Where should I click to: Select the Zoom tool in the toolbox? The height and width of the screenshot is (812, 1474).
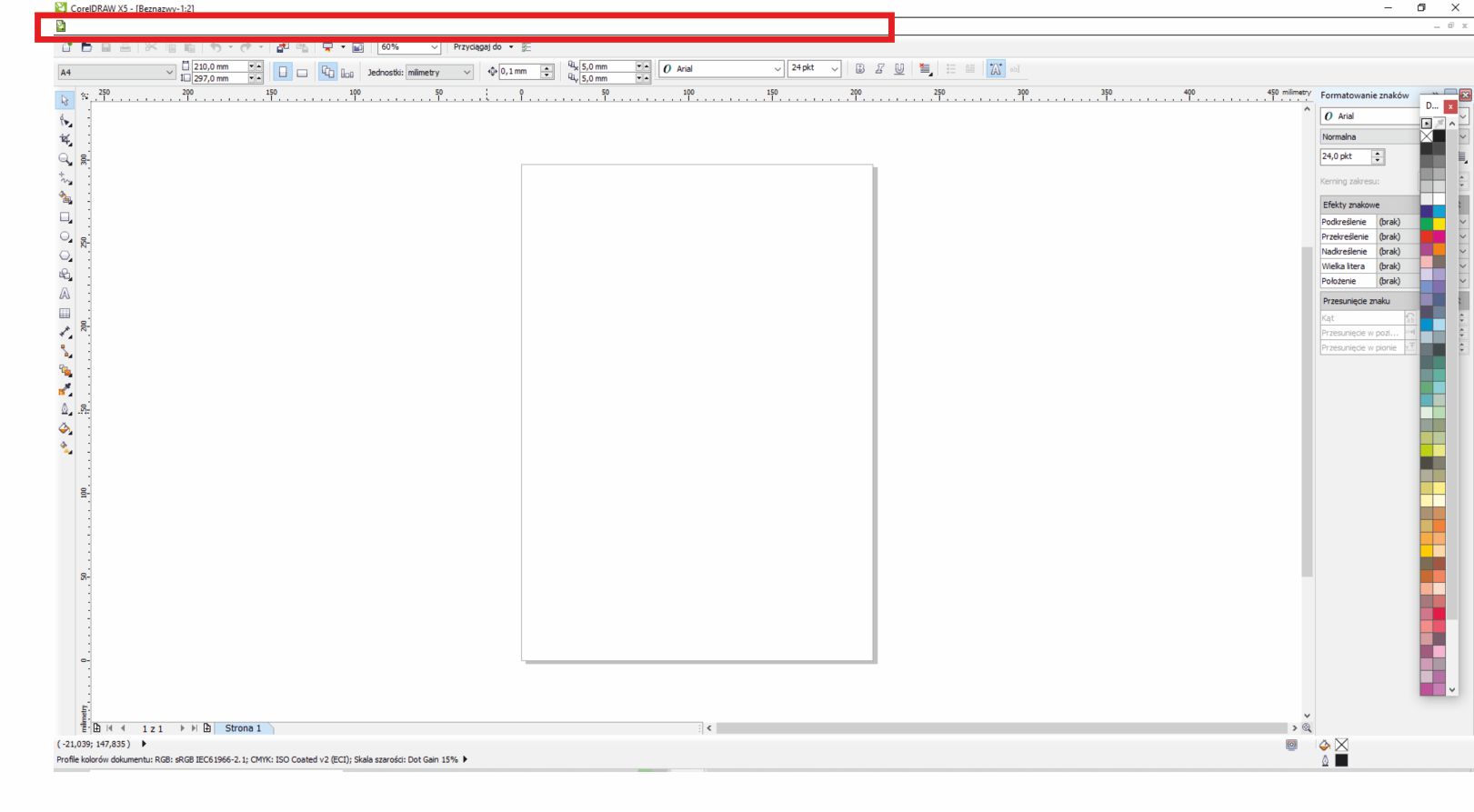(x=65, y=158)
